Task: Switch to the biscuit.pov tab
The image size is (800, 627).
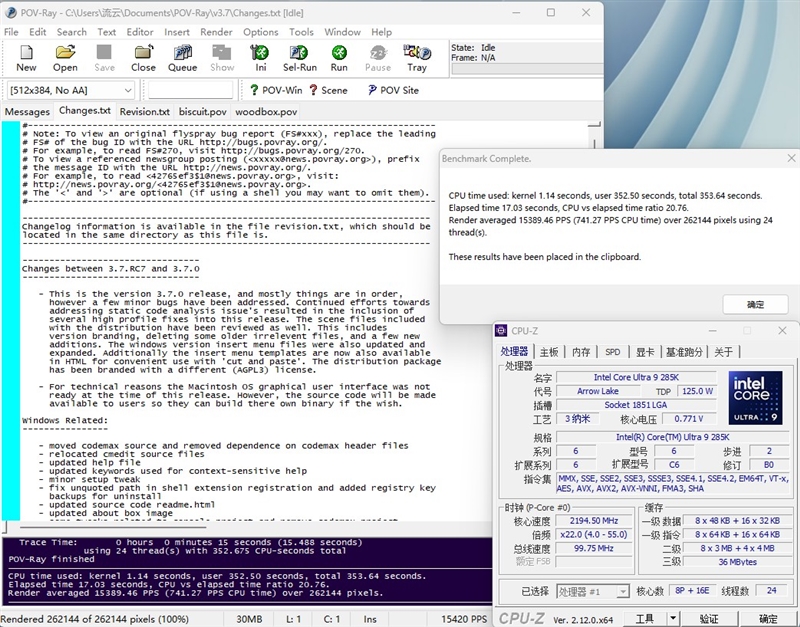Action: [x=202, y=112]
